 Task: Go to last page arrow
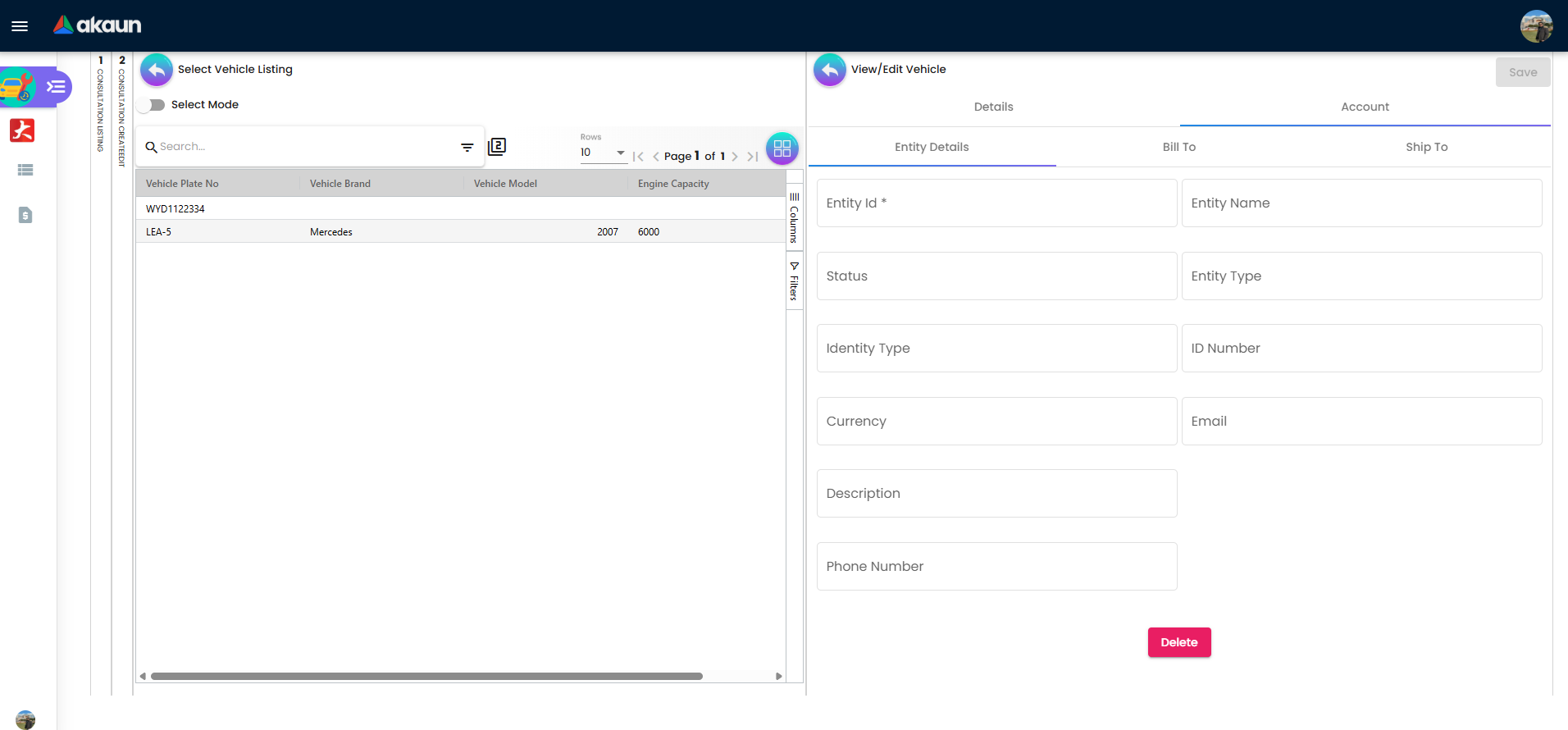click(x=752, y=157)
